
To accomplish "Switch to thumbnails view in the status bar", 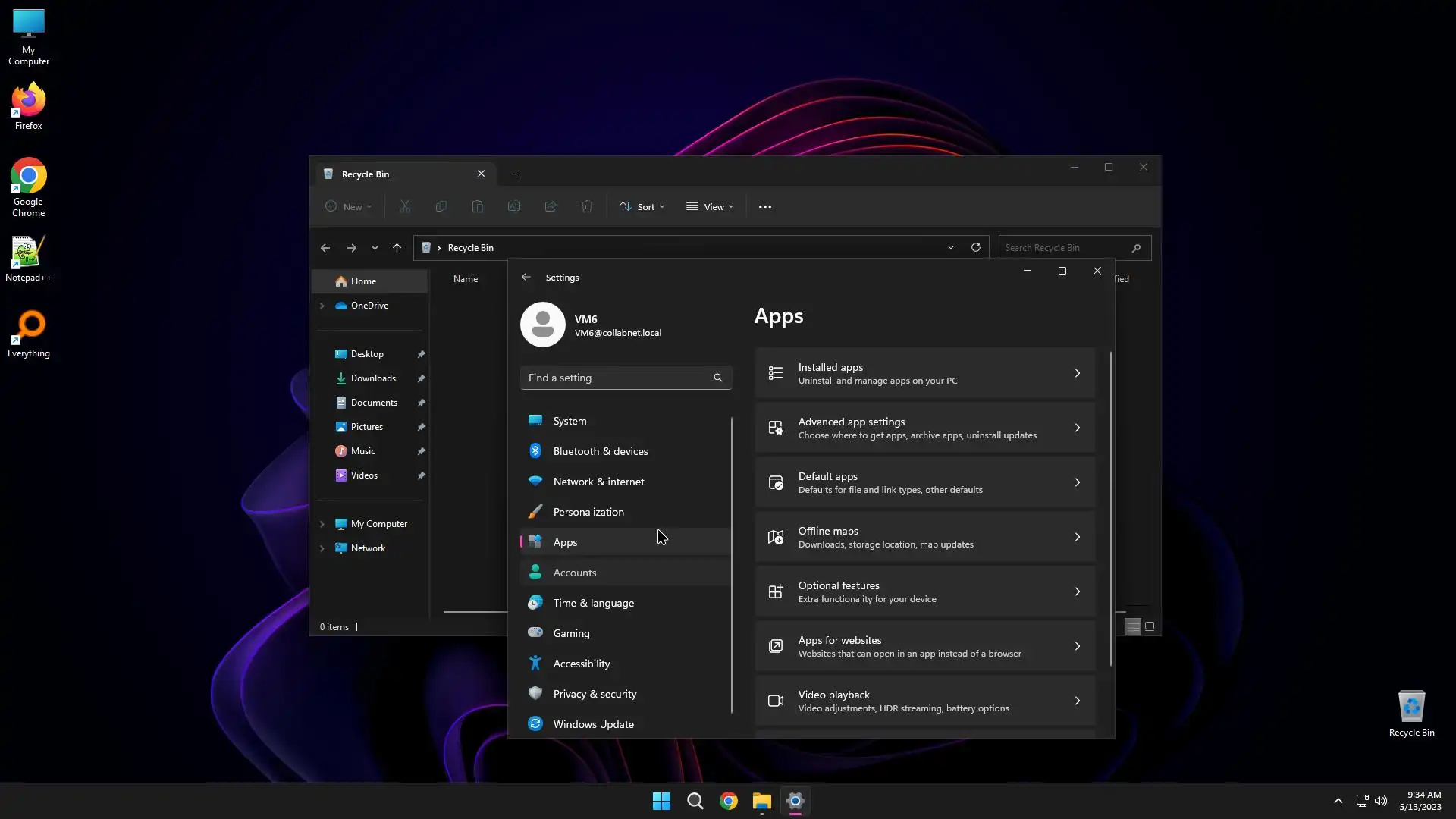I will point(1150,627).
